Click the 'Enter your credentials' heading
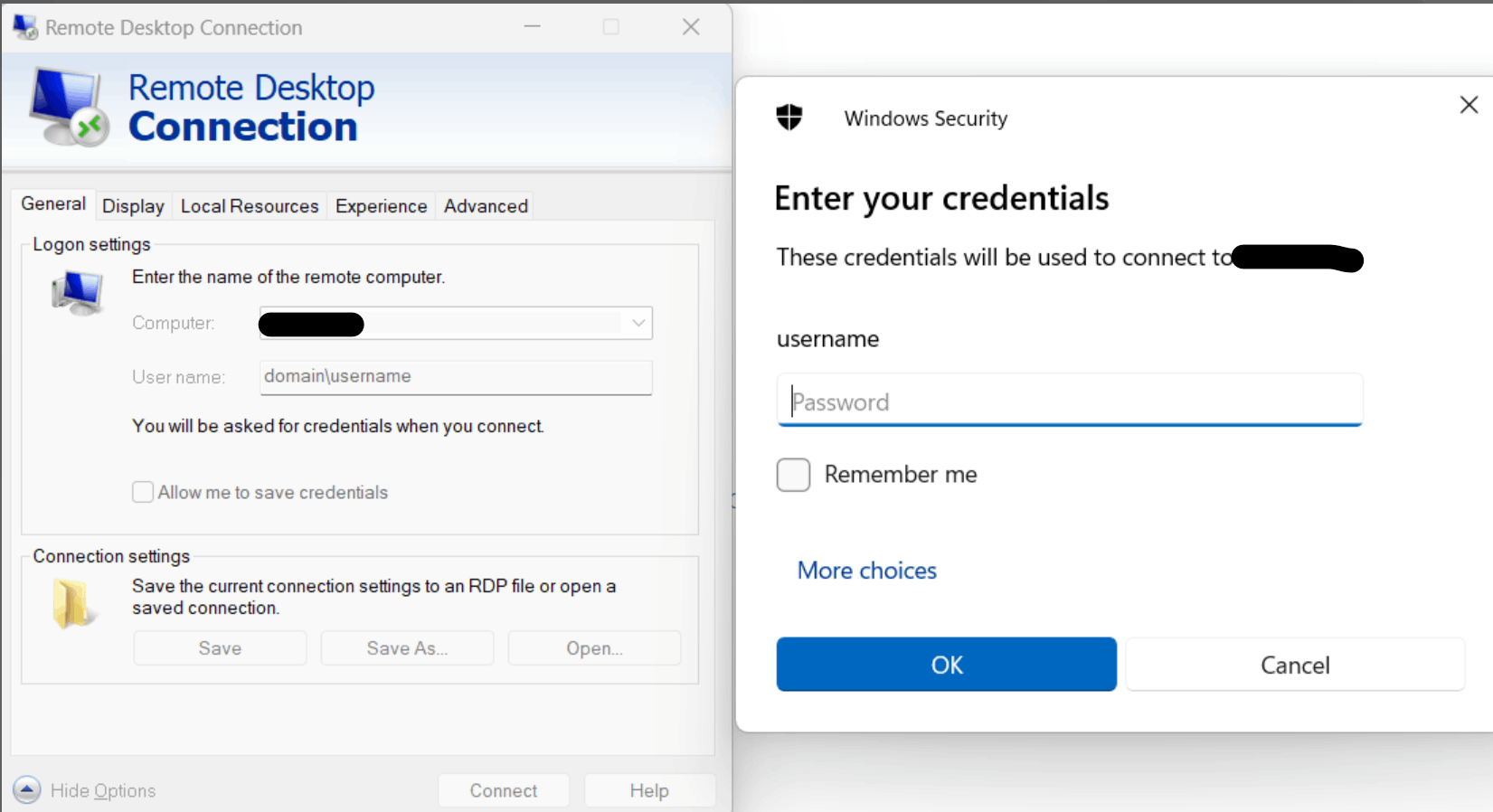The width and height of the screenshot is (1493, 812). pos(941,198)
